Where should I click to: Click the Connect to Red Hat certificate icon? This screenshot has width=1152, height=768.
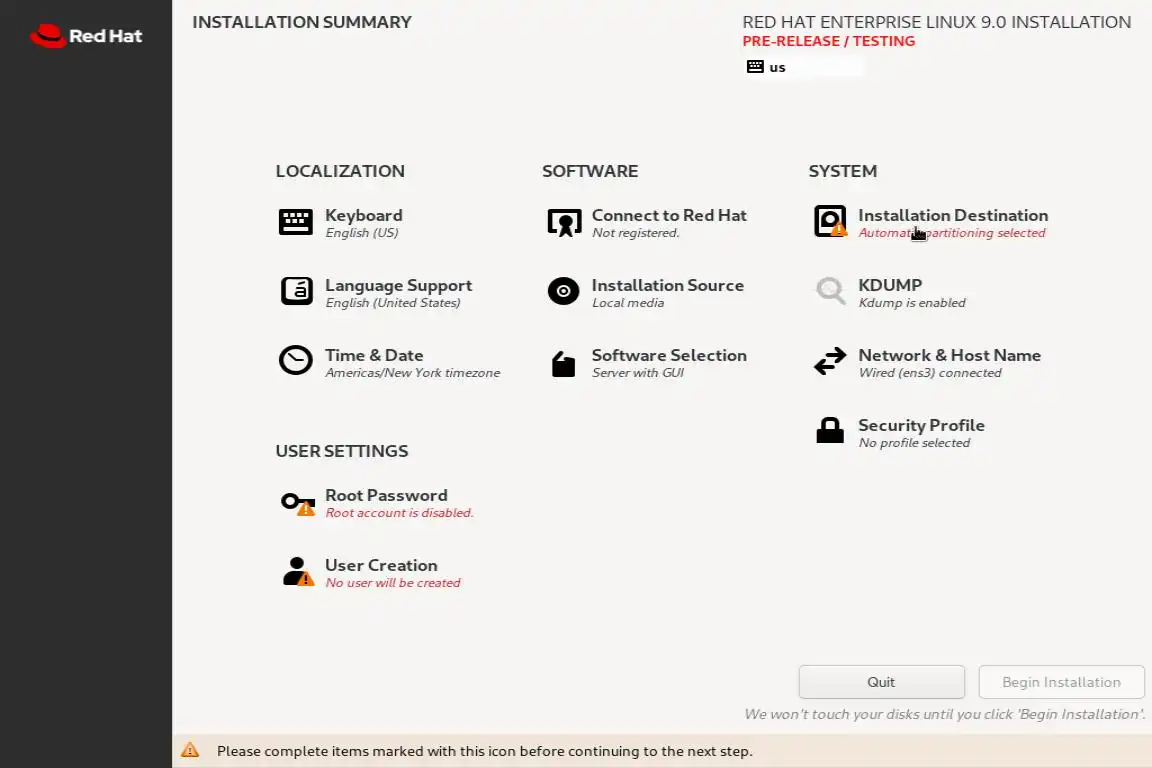[x=564, y=222]
